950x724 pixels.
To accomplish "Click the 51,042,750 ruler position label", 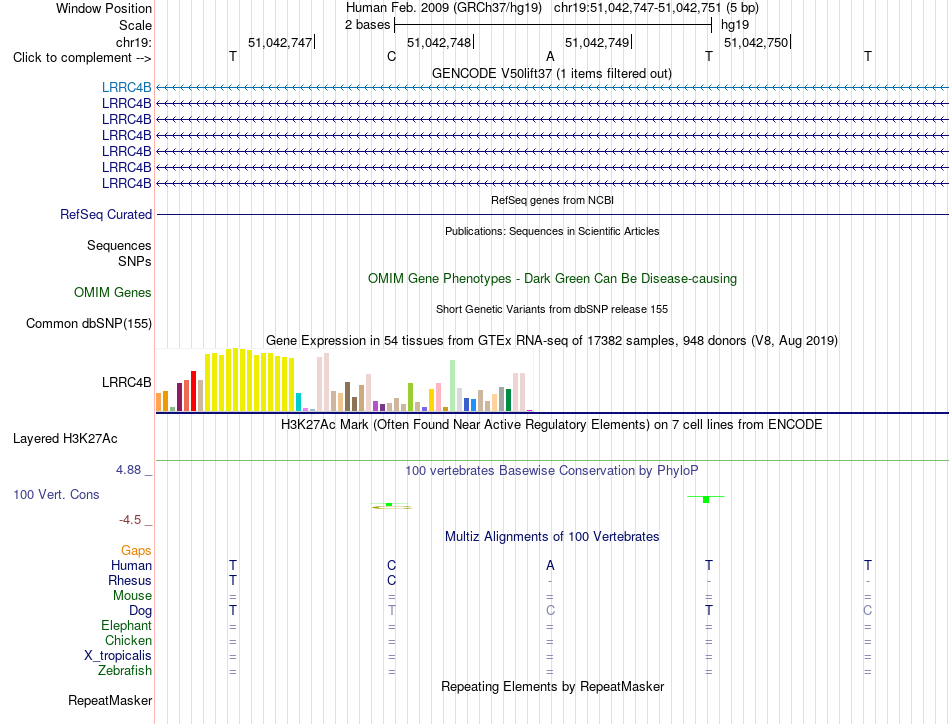I will coord(756,42).
